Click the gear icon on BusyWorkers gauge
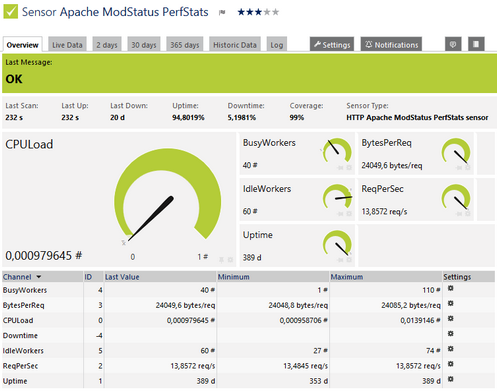The image size is (497, 391). coord(349,168)
